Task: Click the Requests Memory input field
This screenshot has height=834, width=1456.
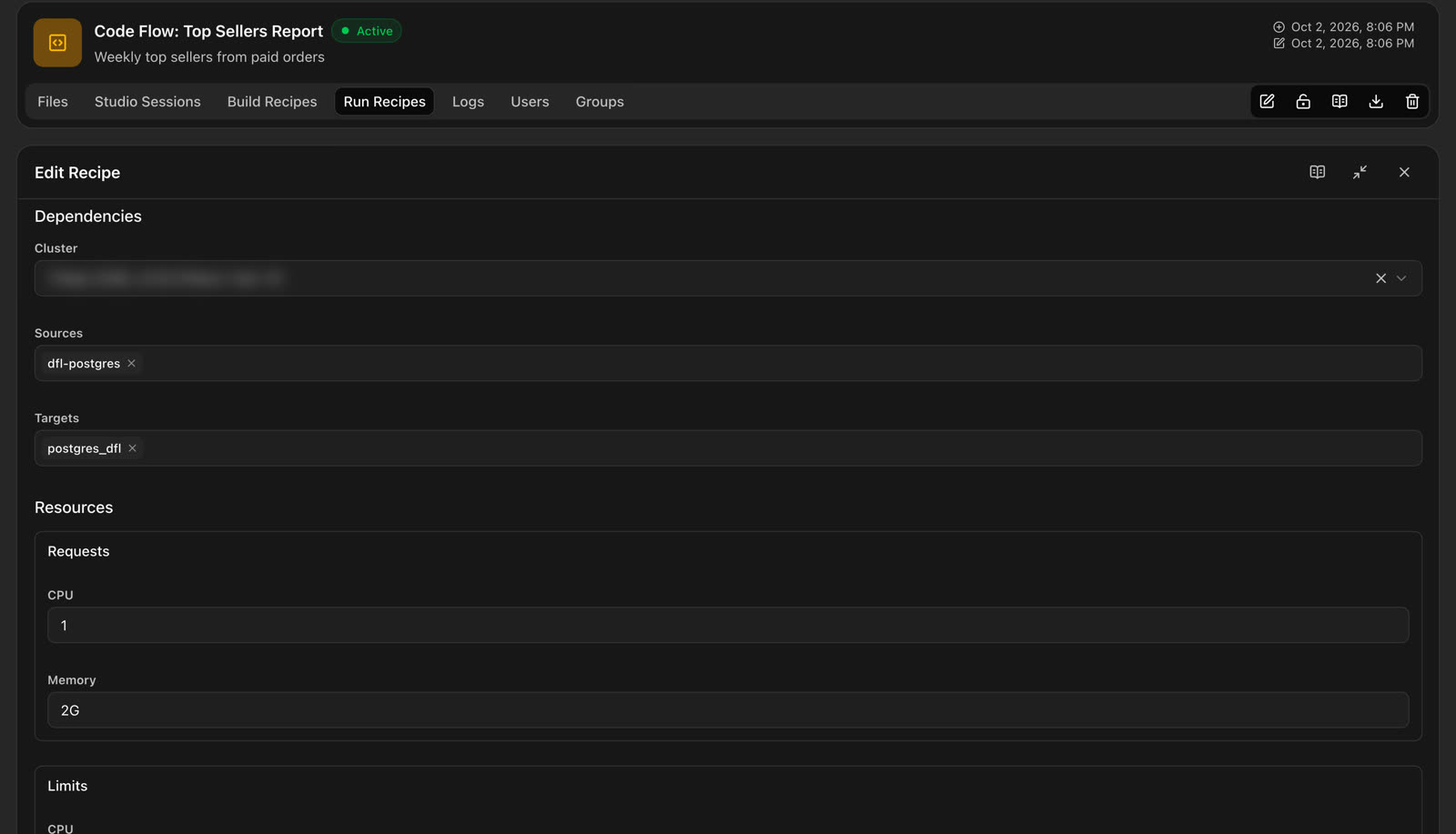Action: (728, 710)
